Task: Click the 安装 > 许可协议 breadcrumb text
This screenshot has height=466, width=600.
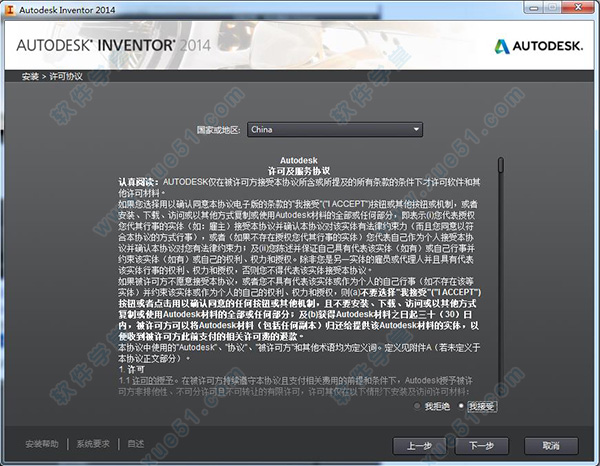Action: coord(52,76)
